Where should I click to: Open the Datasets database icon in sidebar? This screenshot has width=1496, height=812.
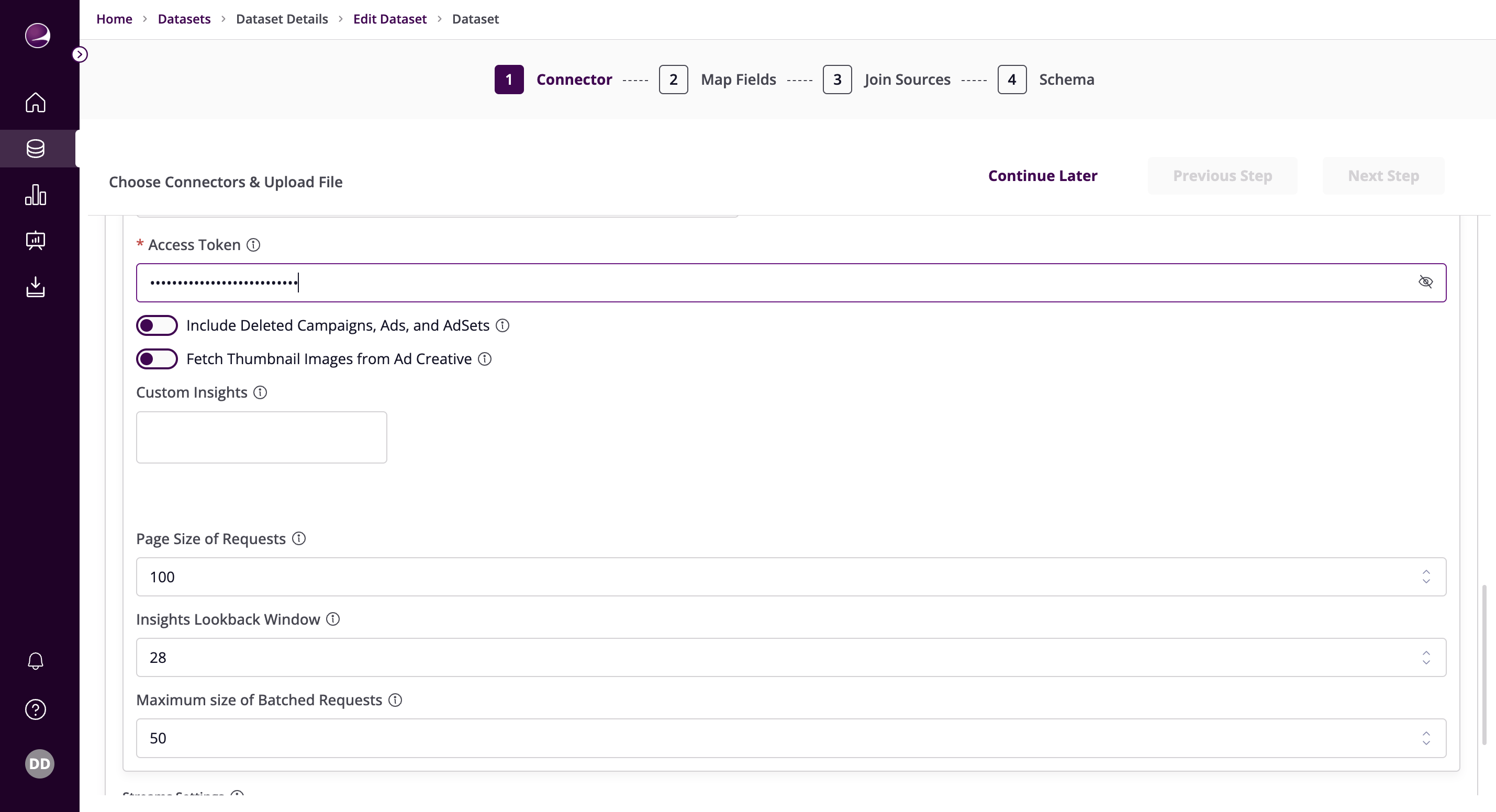[36, 149]
